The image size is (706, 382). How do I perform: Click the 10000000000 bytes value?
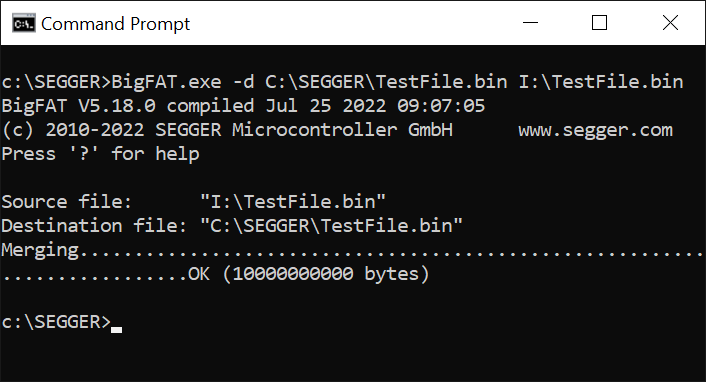click(x=326, y=274)
